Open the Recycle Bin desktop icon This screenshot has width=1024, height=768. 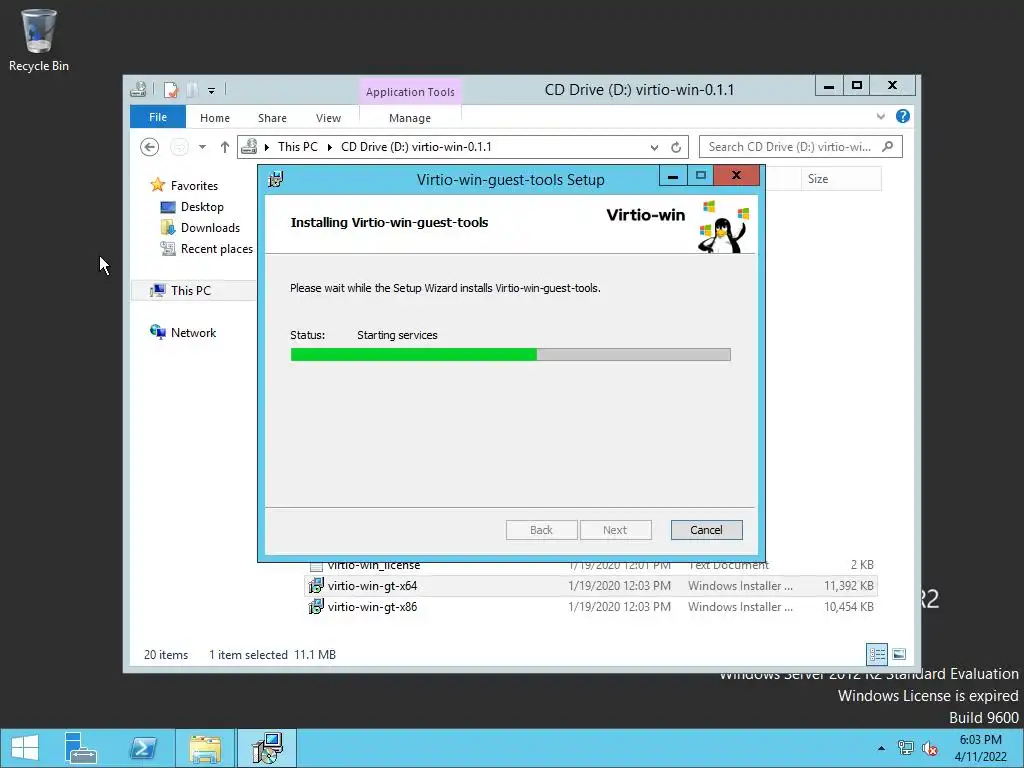coord(39,40)
